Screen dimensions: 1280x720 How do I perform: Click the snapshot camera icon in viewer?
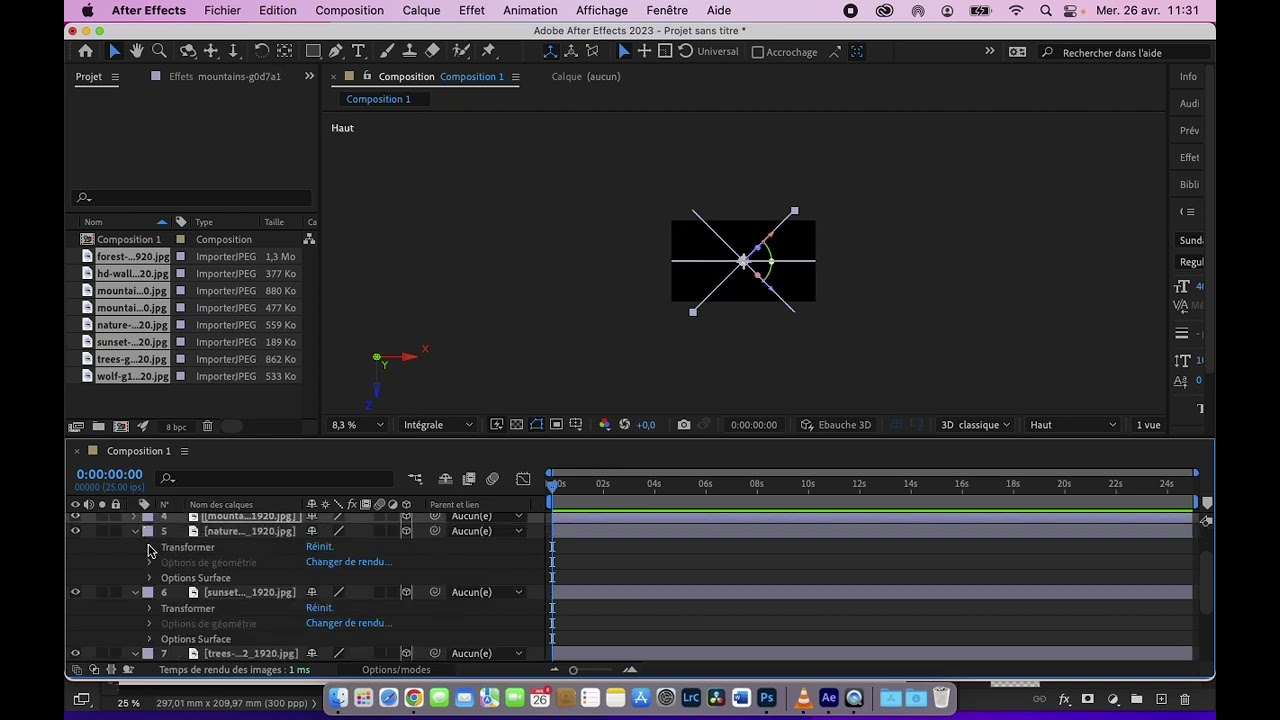[x=684, y=425]
